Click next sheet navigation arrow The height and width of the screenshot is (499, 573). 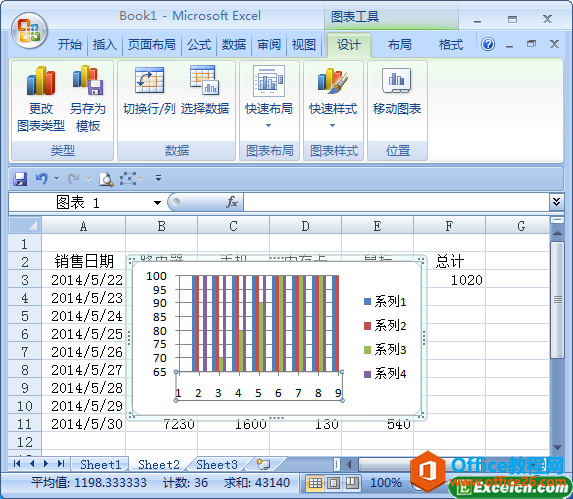46,464
